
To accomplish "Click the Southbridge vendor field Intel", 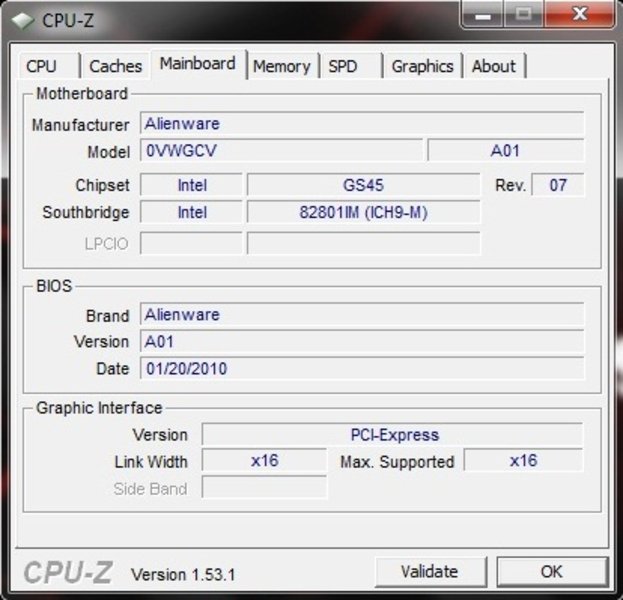I will click(x=192, y=212).
